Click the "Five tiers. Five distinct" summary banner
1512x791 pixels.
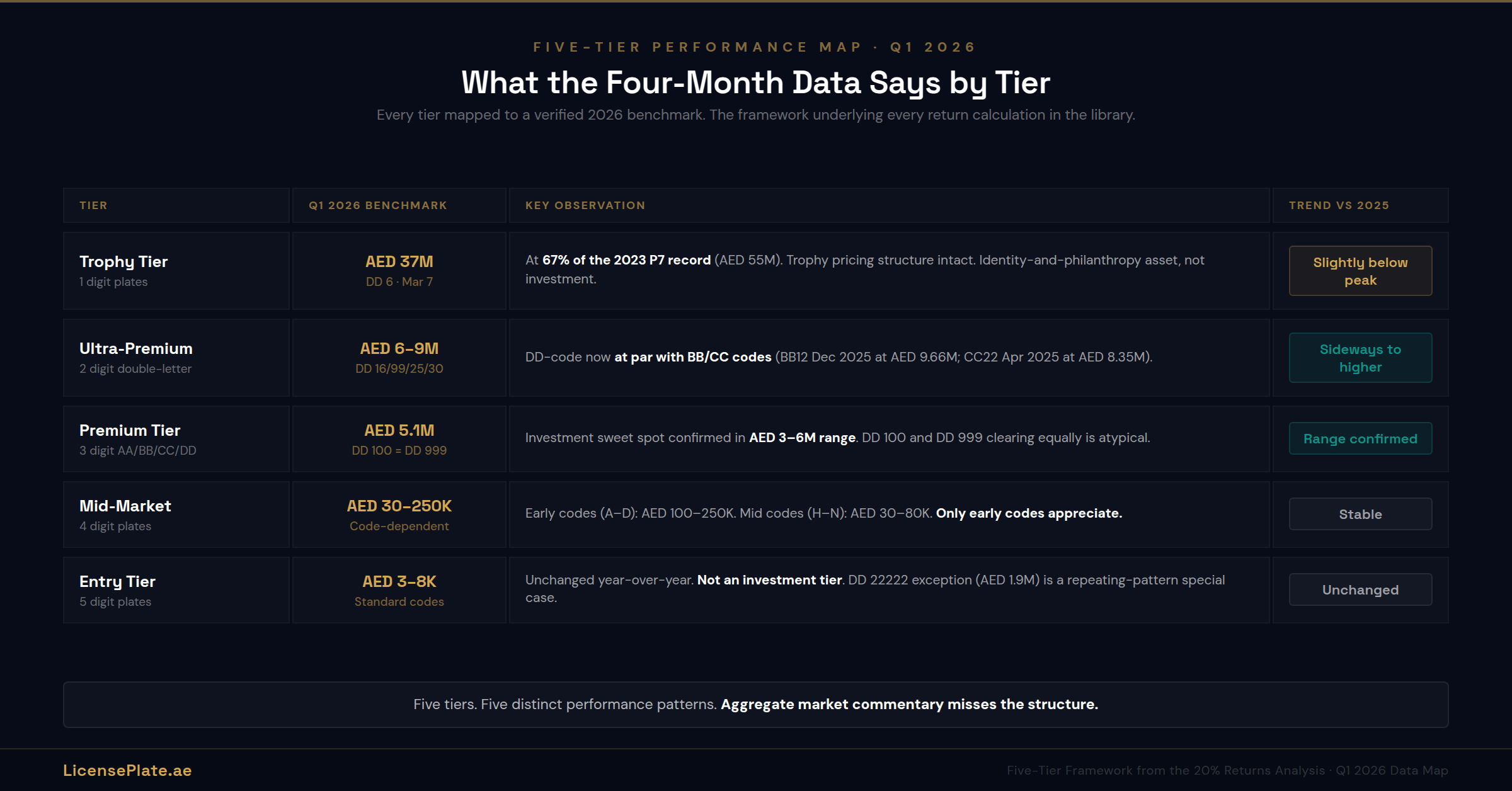point(755,704)
